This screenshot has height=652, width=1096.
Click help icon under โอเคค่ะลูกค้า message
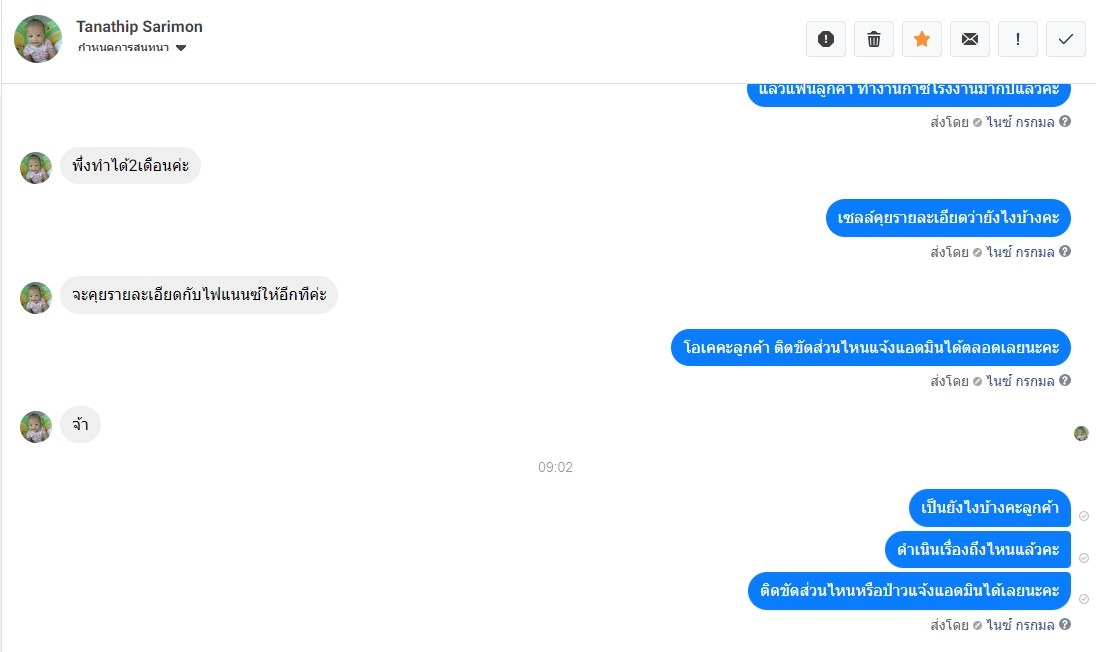click(1065, 380)
